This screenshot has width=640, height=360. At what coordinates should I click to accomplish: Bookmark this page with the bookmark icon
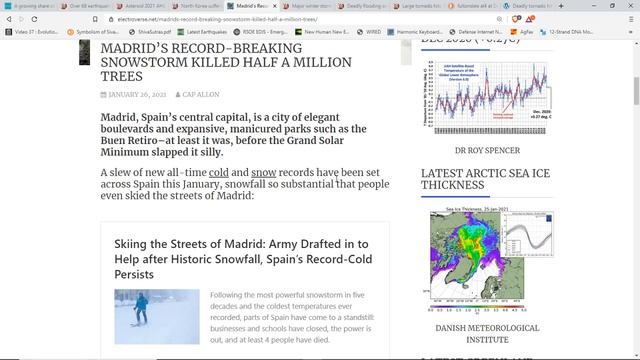(95, 19)
